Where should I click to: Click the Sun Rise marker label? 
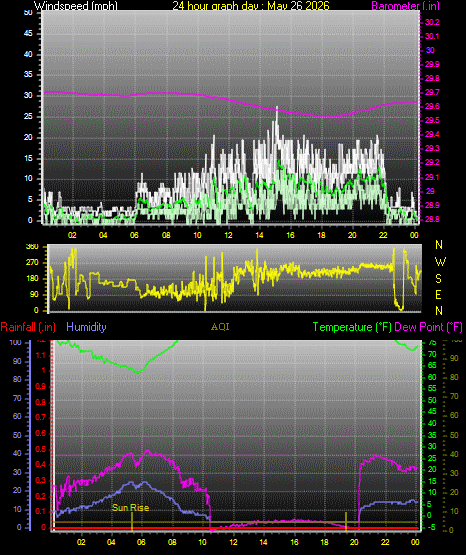(x=131, y=508)
